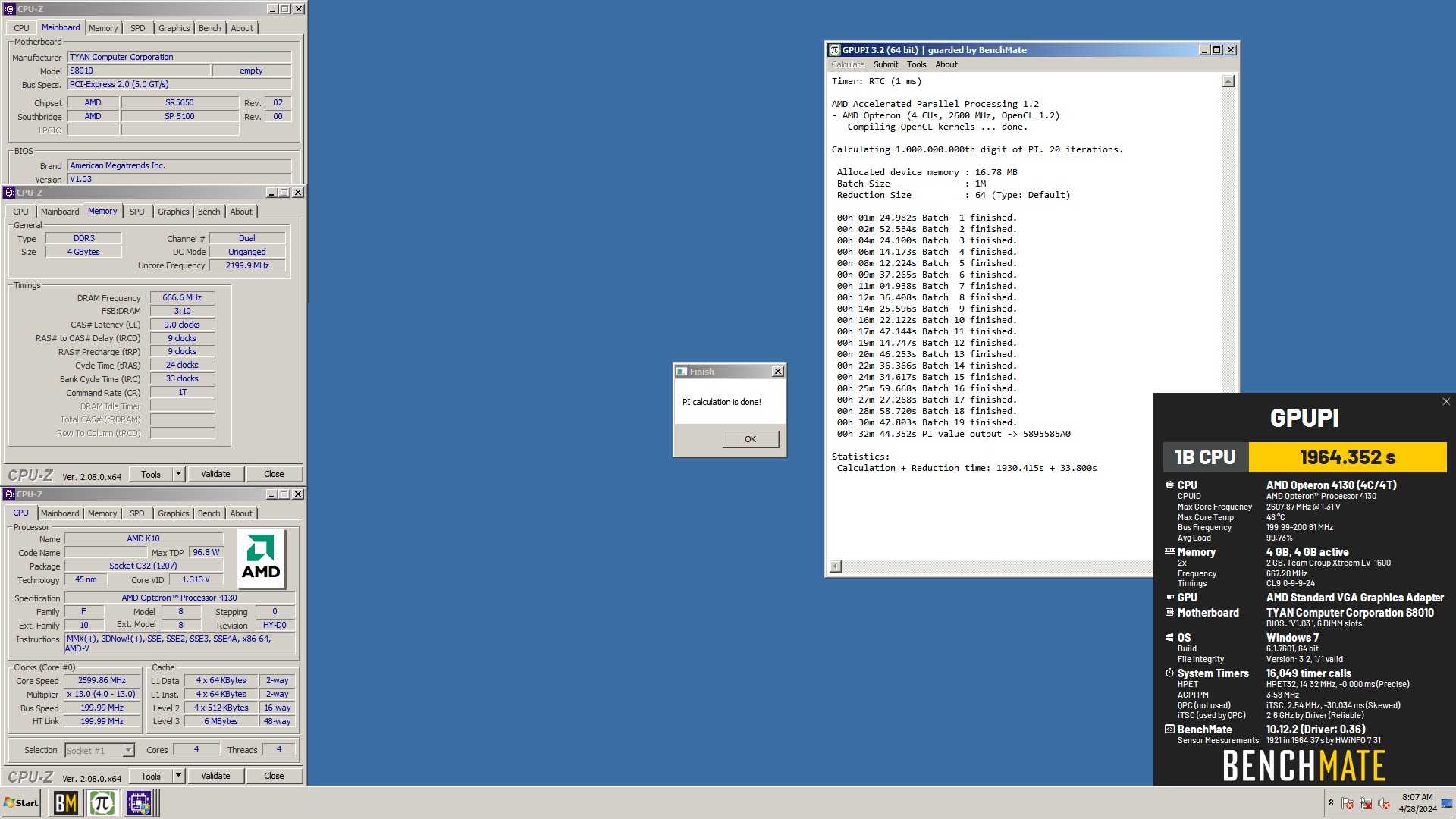Click Specification AMD Opteron Processor 4130 field
Image resolution: width=1456 pixels, height=819 pixels.
pos(180,598)
